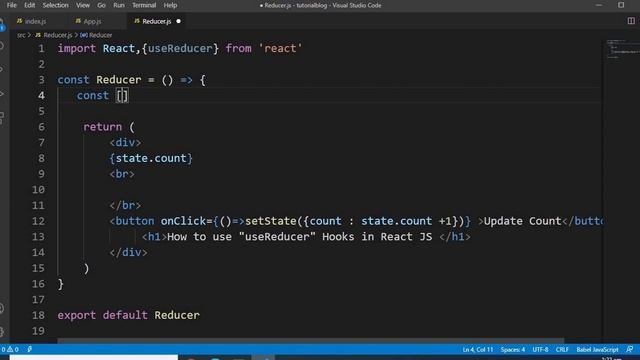Image resolution: width=640 pixels, height=360 pixels.
Task: Click the Reducer.js breadcrumb
Action: pyautogui.click(x=58, y=36)
